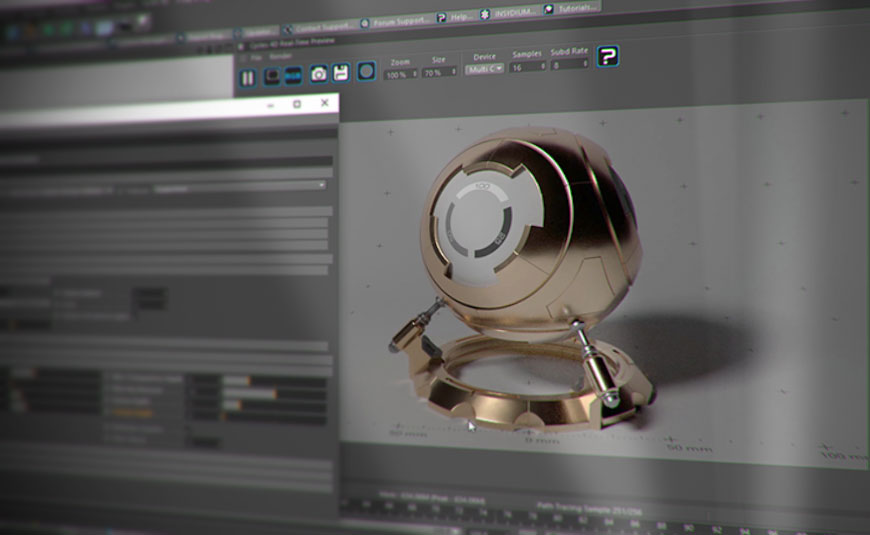Click the Zoom percentage stepper field

(x=398, y=74)
